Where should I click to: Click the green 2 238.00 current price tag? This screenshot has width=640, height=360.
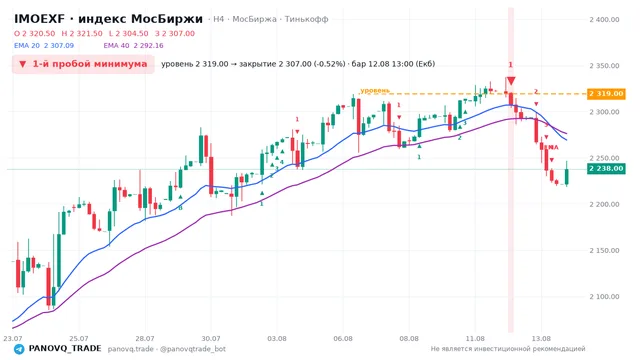click(606, 169)
